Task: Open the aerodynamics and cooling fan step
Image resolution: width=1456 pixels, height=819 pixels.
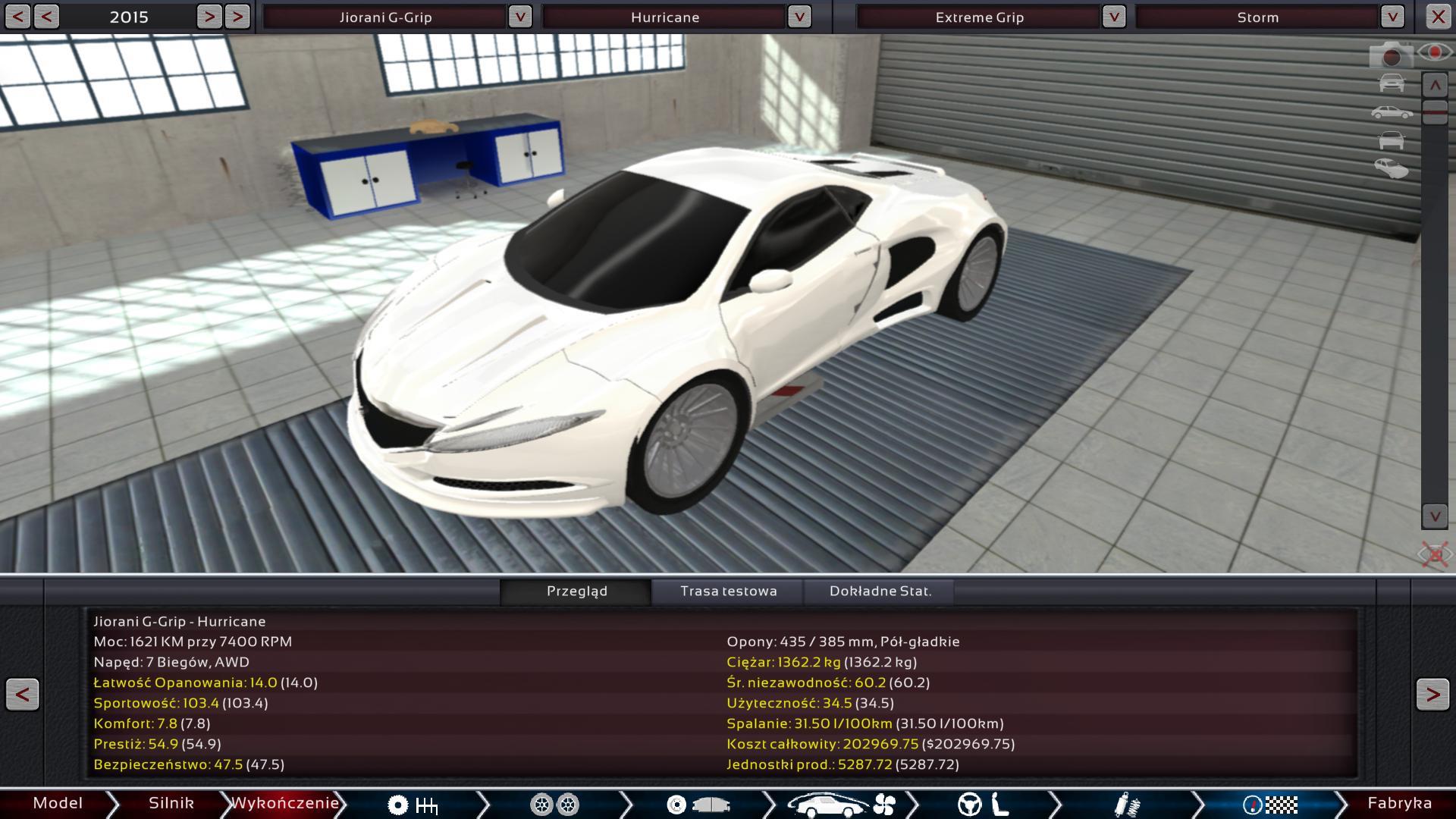Action: coord(841,804)
